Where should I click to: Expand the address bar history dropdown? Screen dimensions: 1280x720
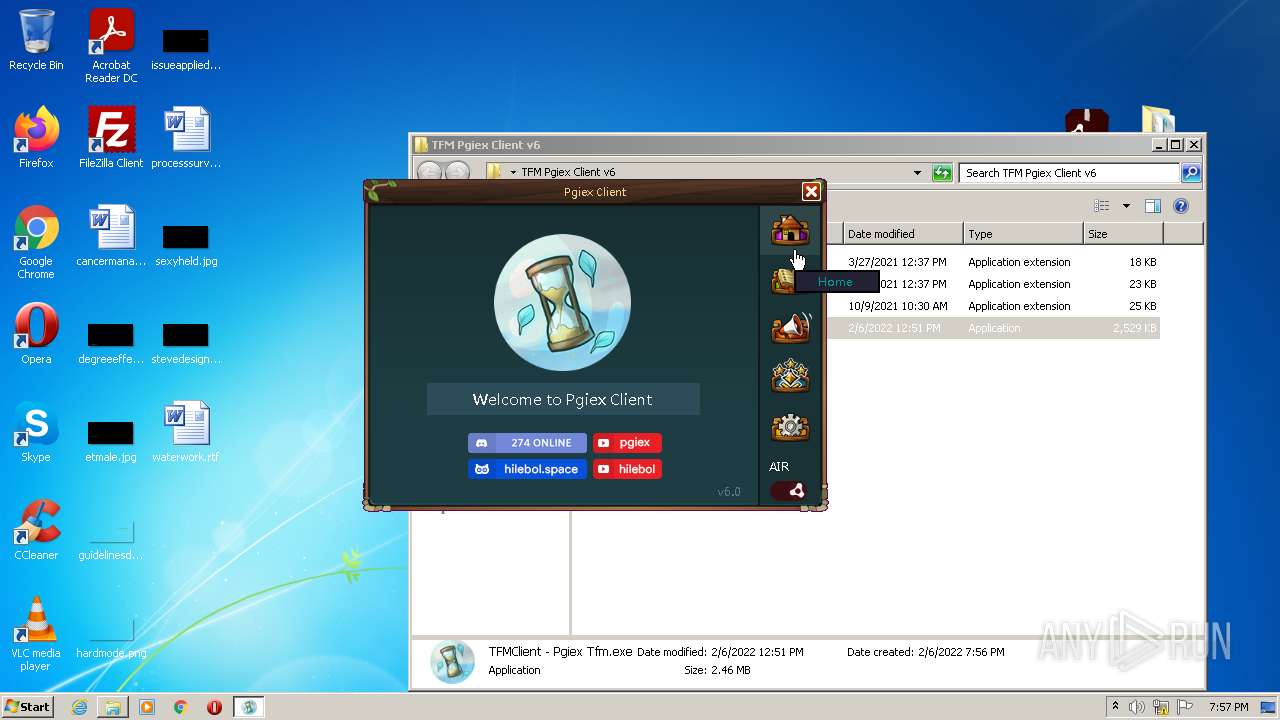(x=917, y=173)
